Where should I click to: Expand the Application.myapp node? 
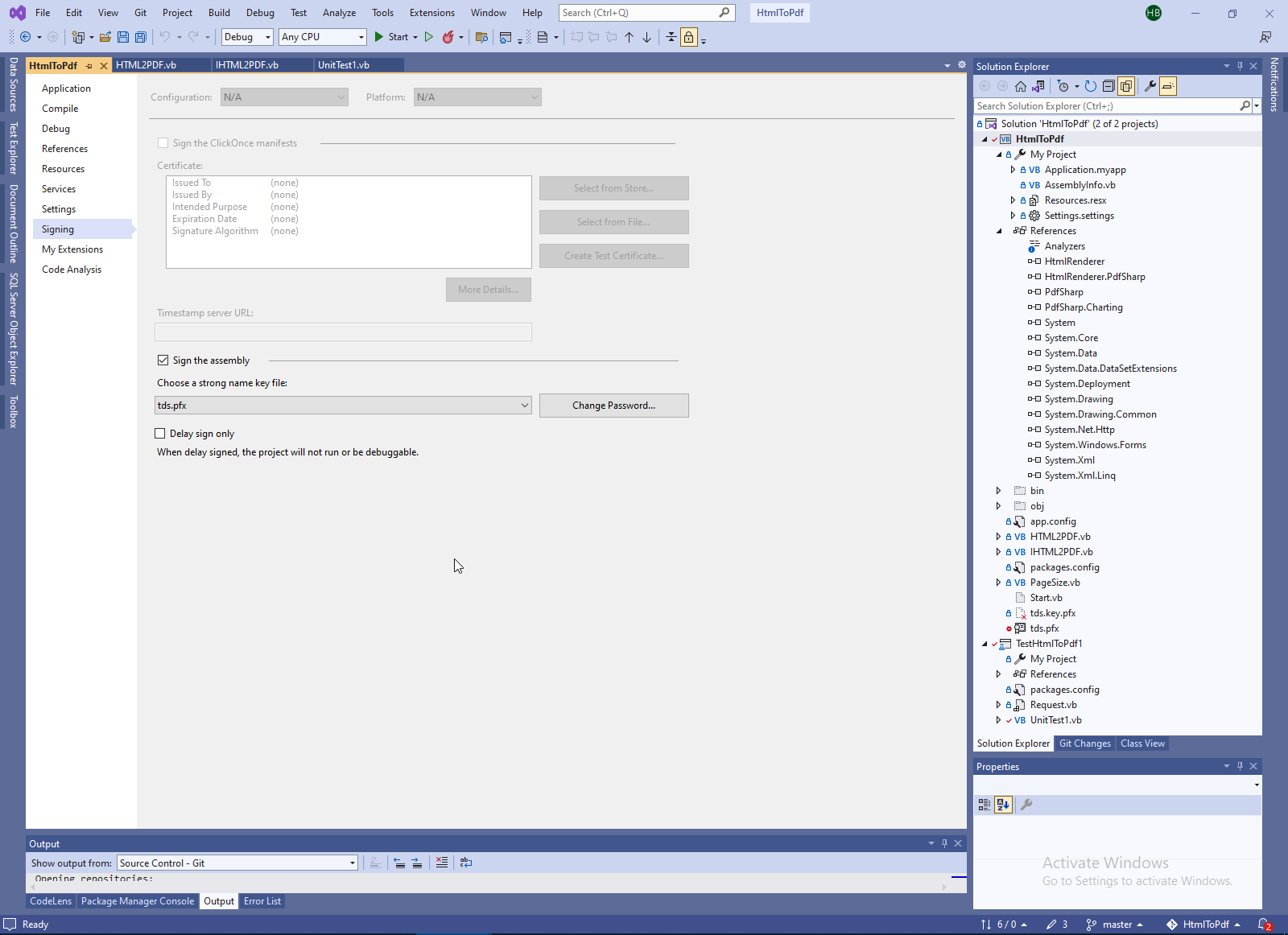coord(1013,170)
